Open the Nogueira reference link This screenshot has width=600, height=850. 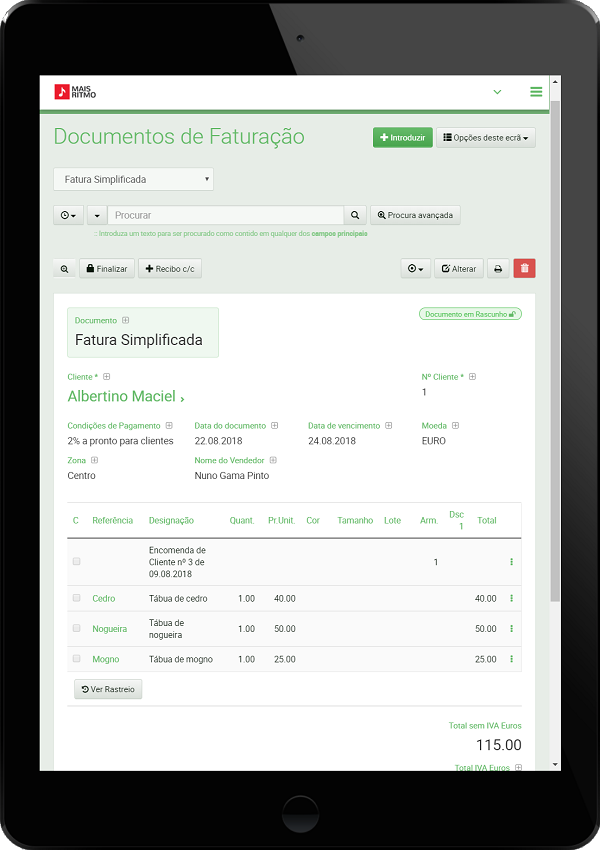(x=109, y=629)
